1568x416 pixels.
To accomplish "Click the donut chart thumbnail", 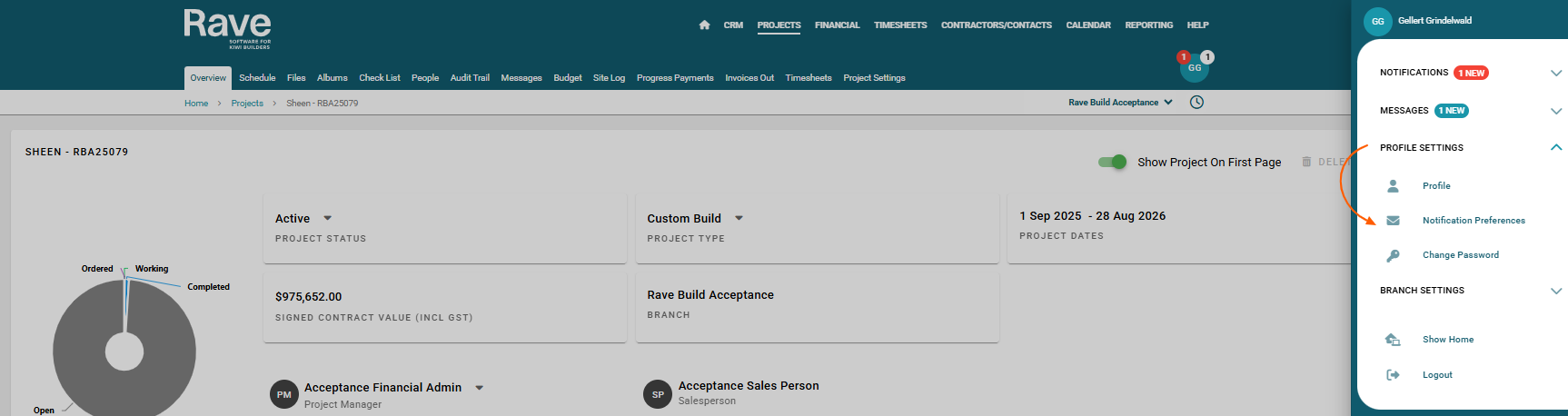I will click(124, 348).
